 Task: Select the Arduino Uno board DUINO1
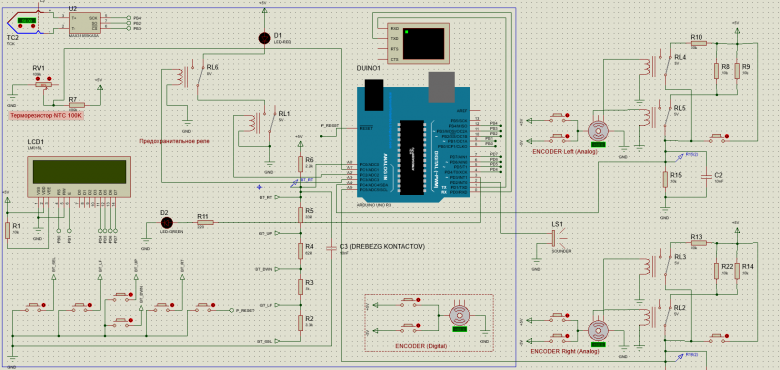[413, 144]
